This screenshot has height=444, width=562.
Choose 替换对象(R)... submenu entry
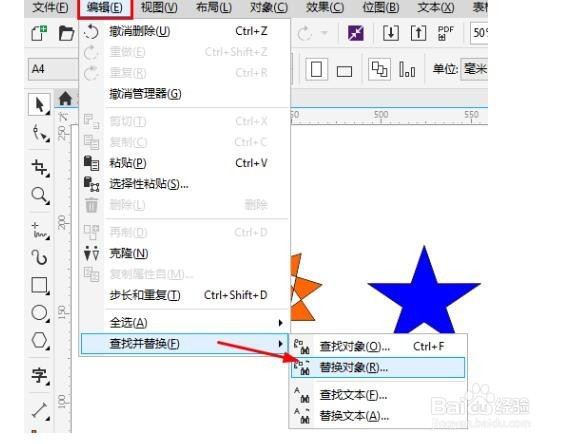(378, 367)
